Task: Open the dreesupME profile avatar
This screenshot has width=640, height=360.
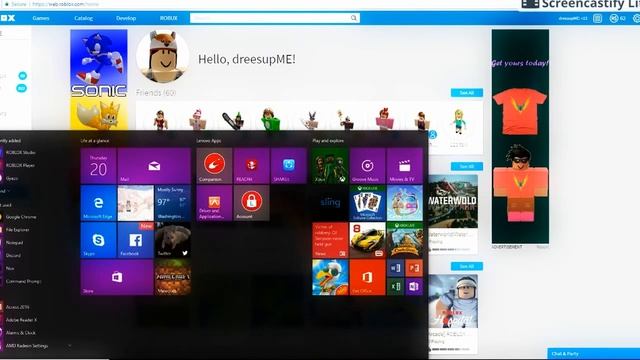Action: tap(162, 57)
